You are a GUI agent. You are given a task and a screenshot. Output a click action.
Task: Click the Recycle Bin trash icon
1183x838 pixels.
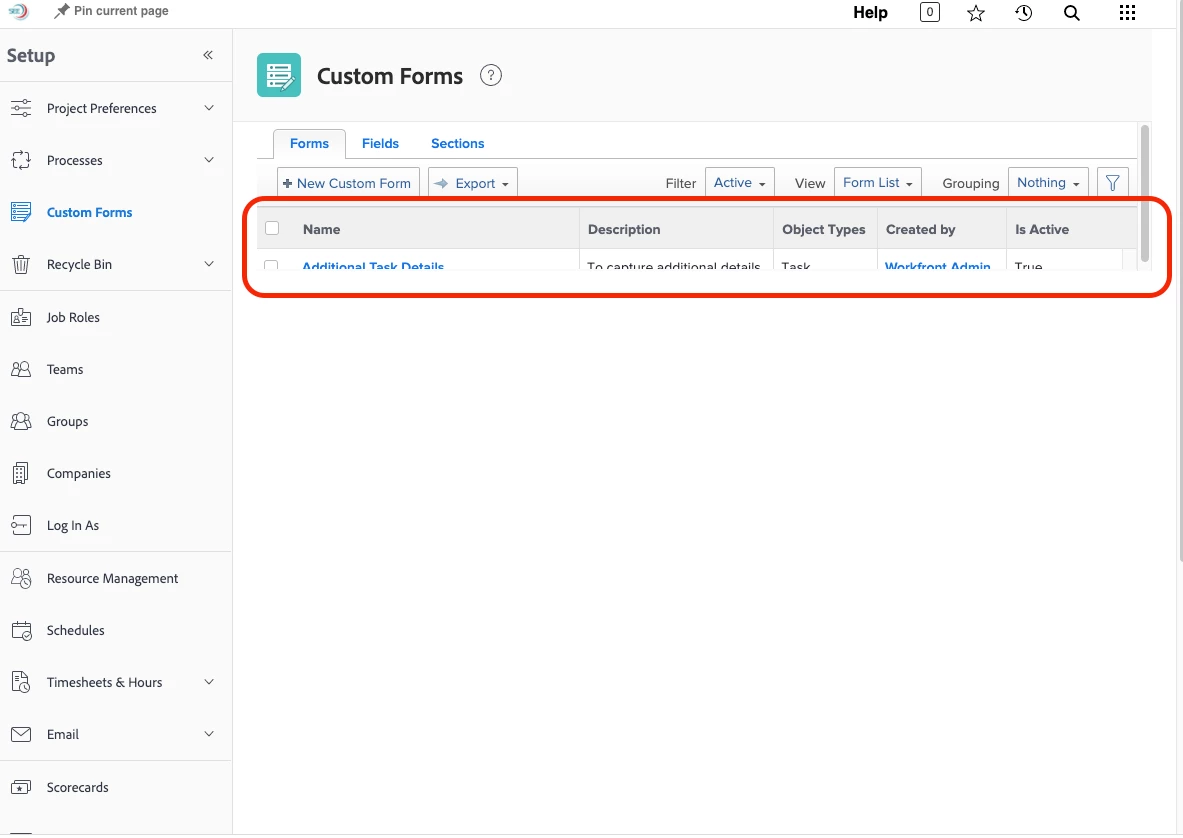point(21,265)
